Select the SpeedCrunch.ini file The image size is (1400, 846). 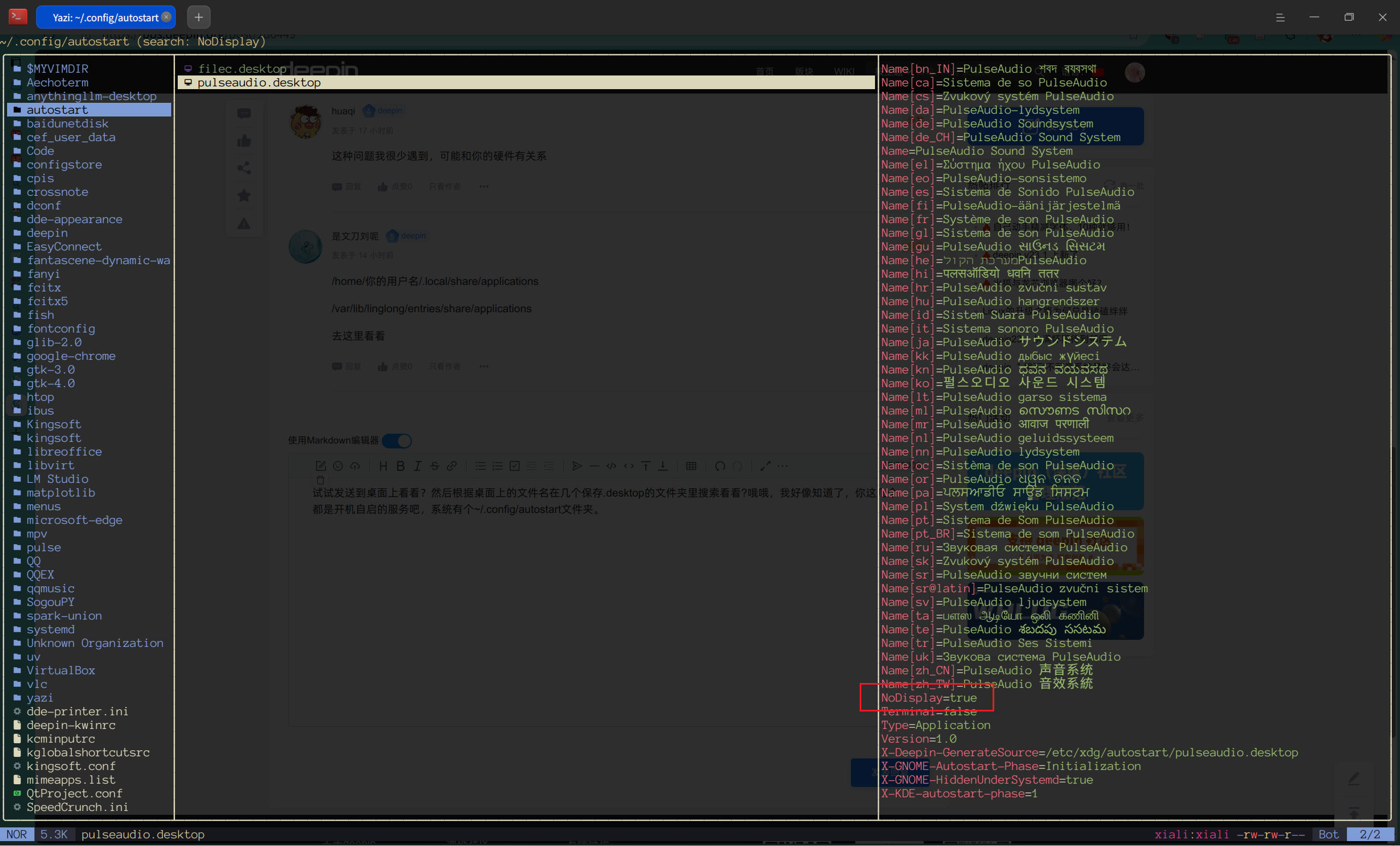[x=89, y=807]
